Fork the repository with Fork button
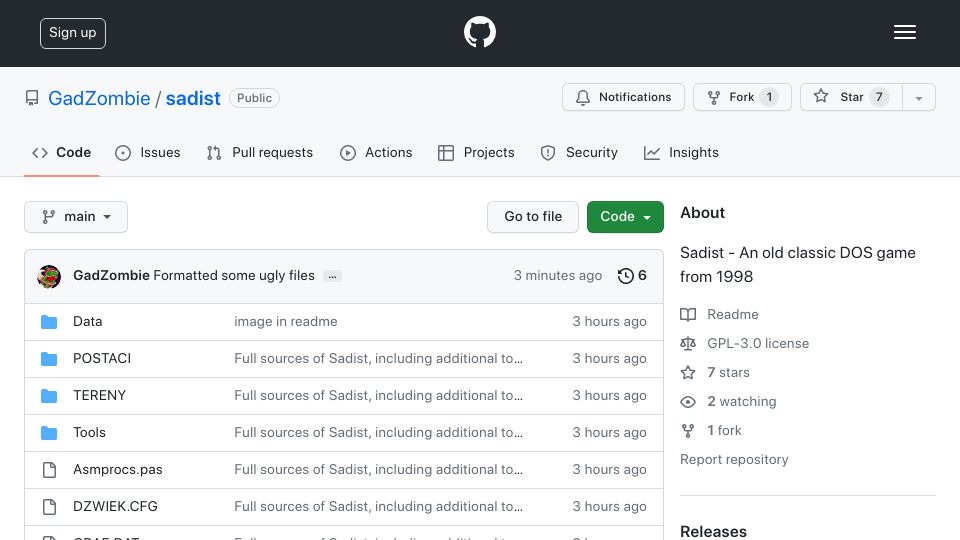This screenshot has height=540, width=960. [742, 97]
